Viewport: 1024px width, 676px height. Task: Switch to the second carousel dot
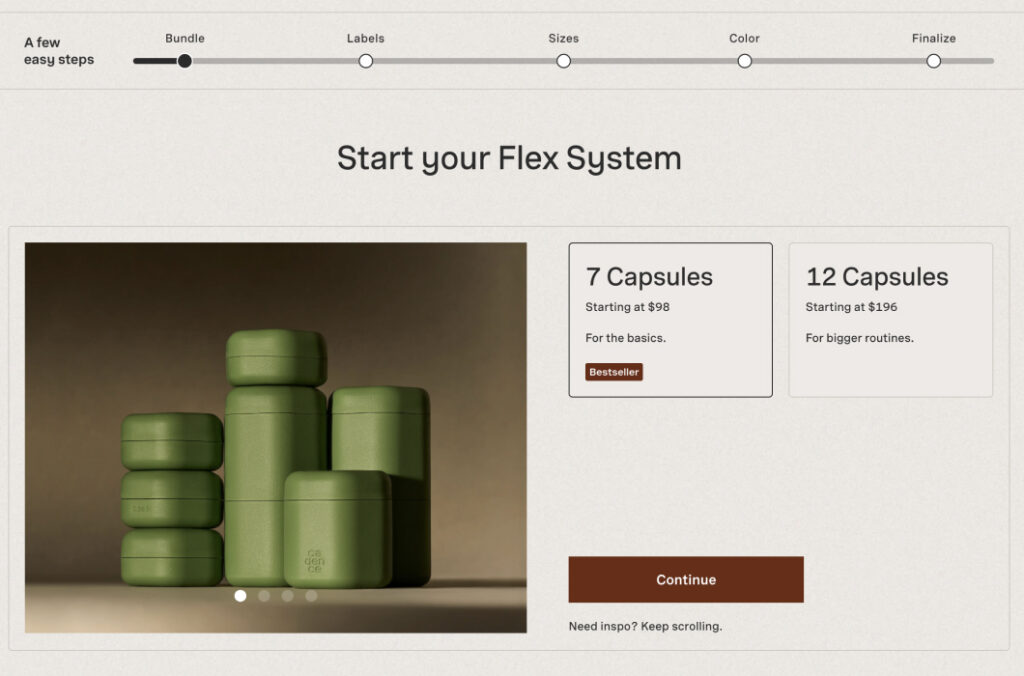pos(264,596)
